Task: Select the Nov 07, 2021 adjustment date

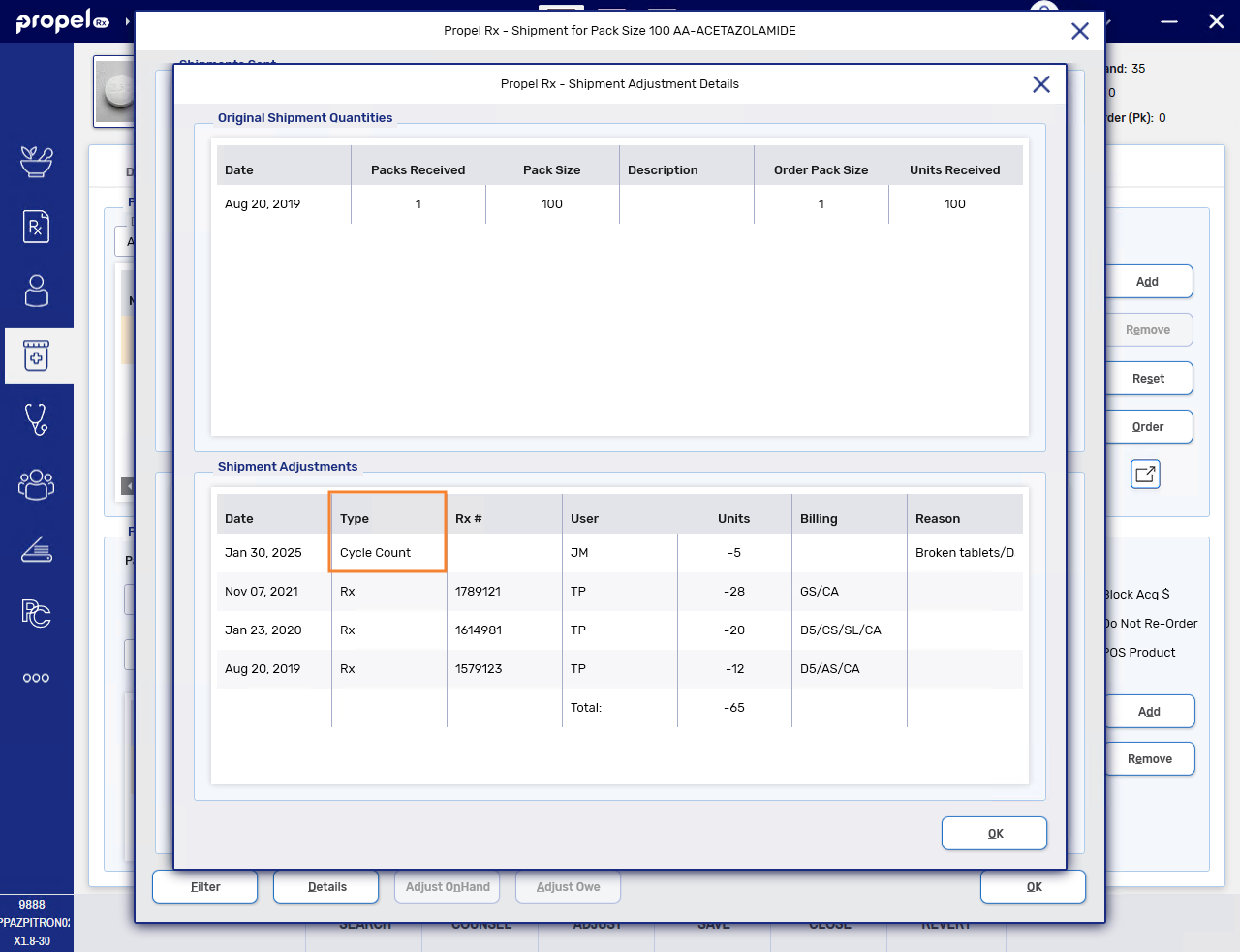Action: pyautogui.click(x=262, y=591)
